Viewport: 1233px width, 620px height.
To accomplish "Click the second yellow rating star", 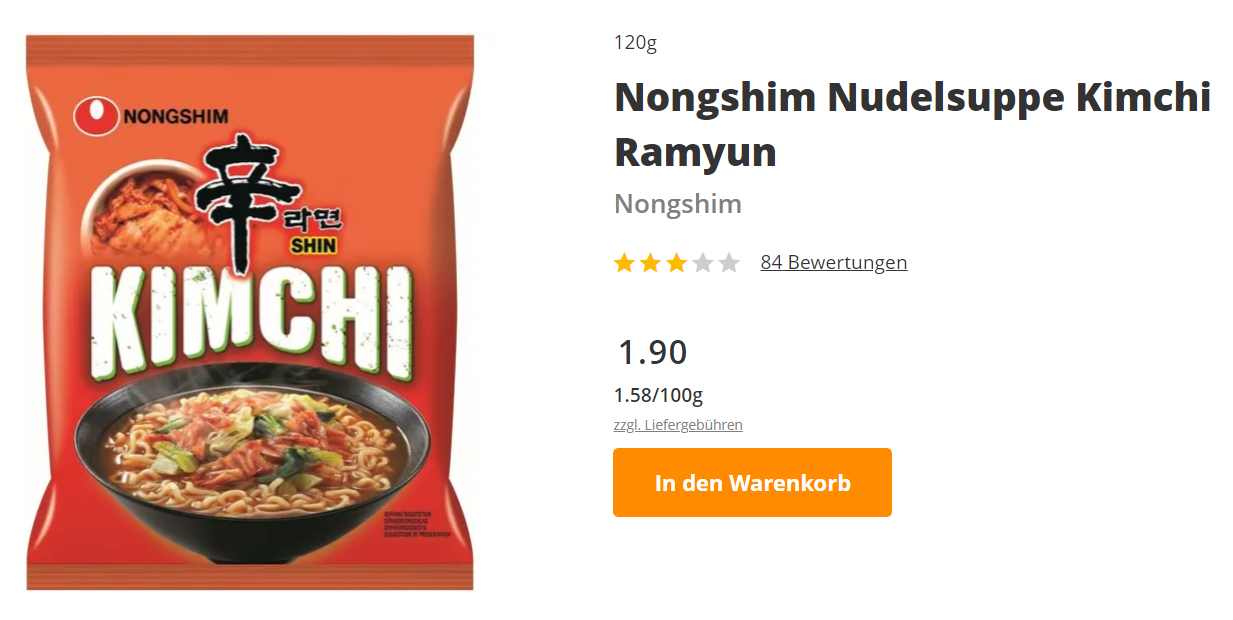I will (651, 263).
